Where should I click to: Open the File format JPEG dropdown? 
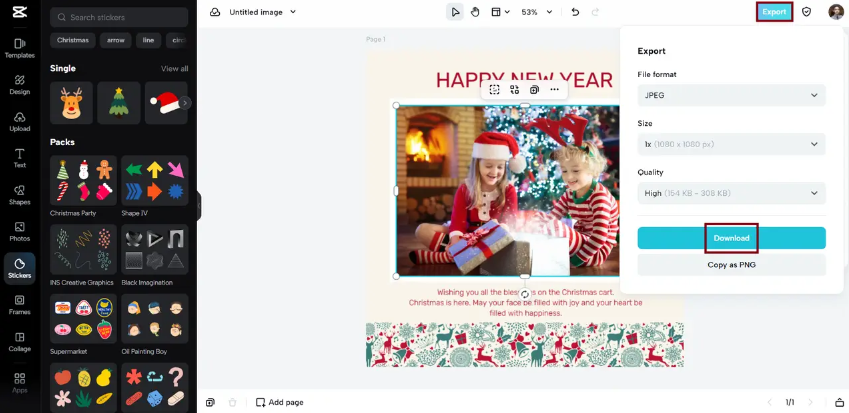click(732, 95)
